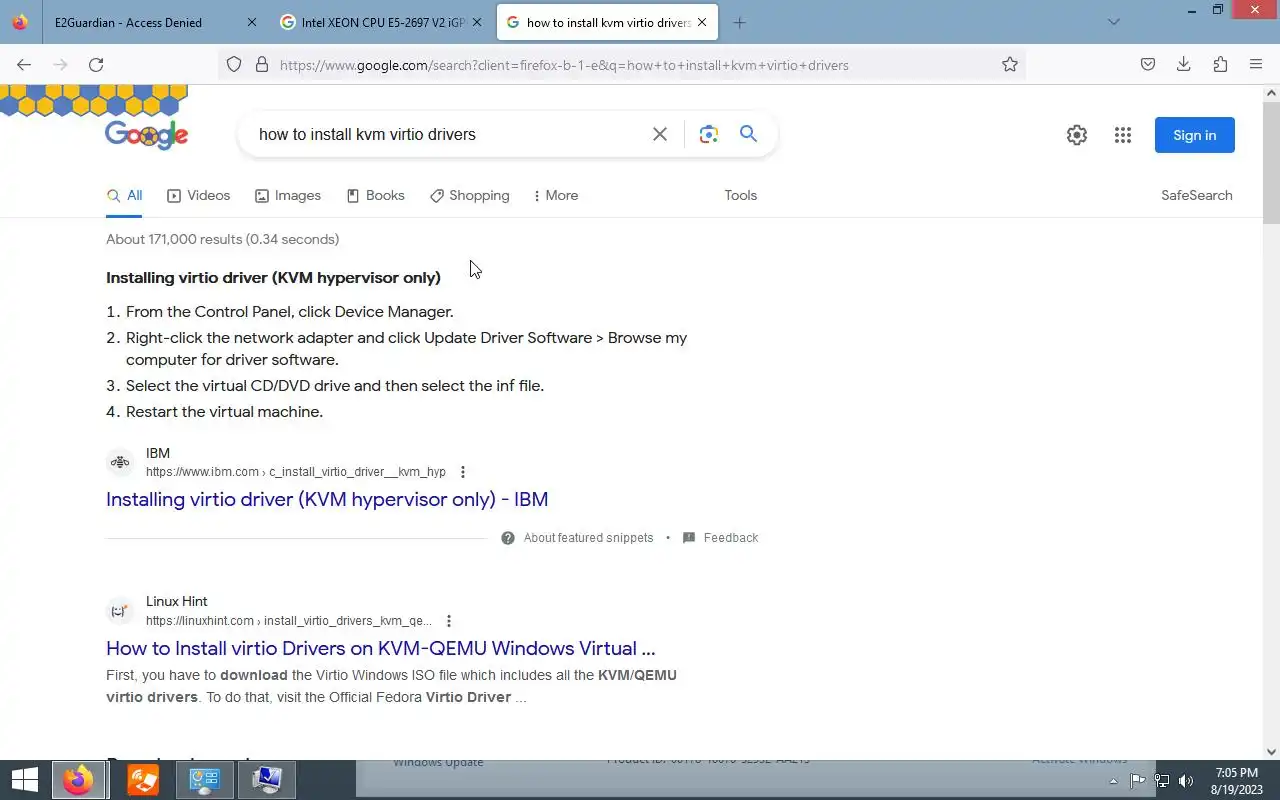Switch to Images results tab
Viewport: 1280px width, 800px height.
pyautogui.click(x=288, y=195)
